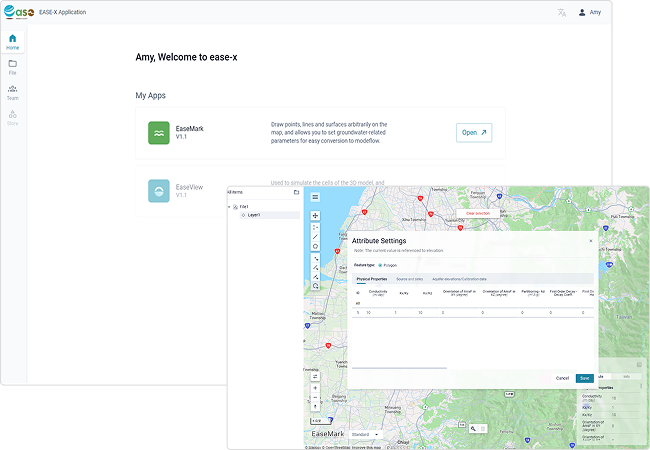Open Aquifer elevations/Calibration data tab
650x450 pixels.
[459, 279]
